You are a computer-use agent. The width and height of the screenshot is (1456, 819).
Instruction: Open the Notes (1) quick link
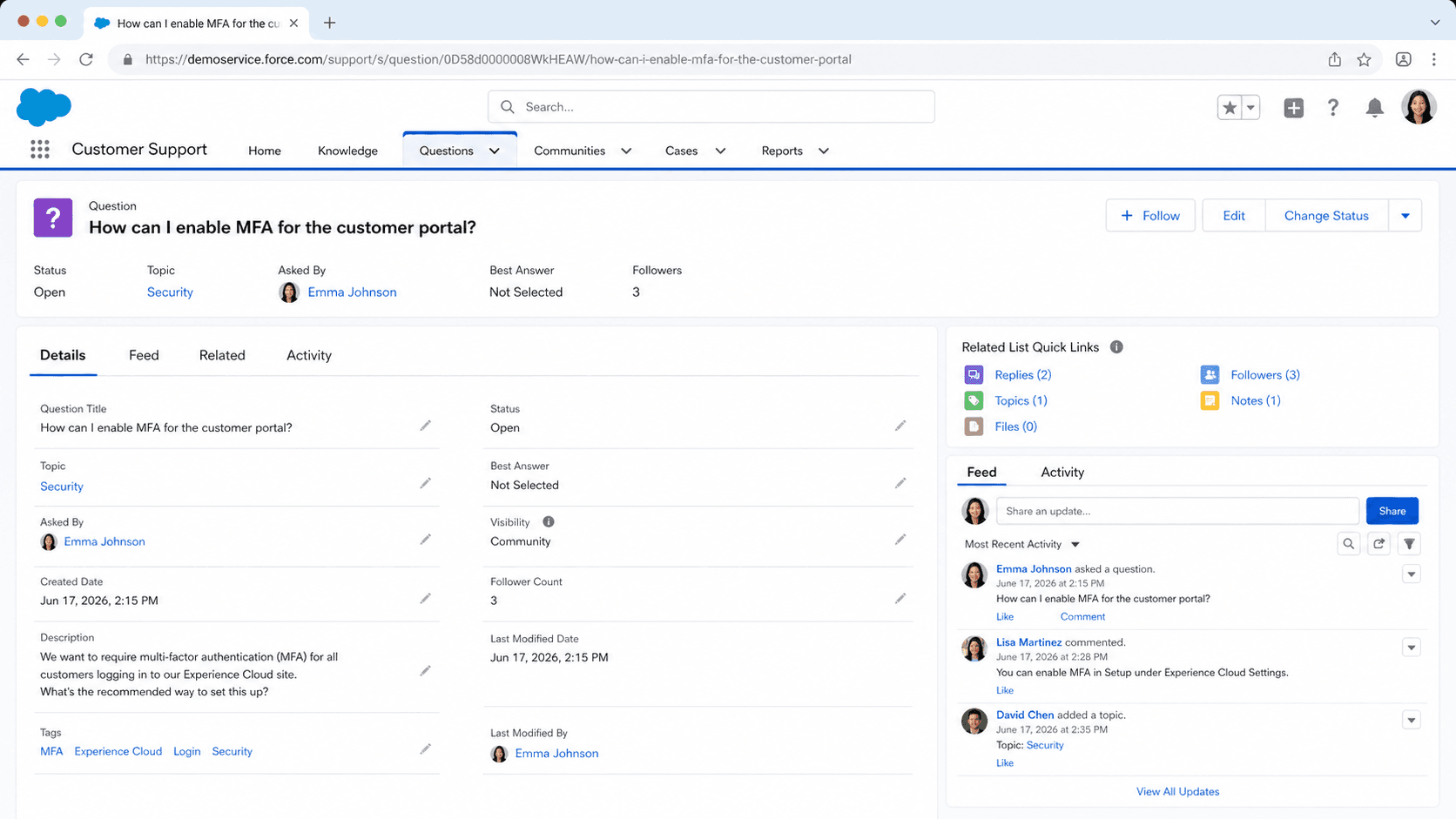coord(1256,400)
